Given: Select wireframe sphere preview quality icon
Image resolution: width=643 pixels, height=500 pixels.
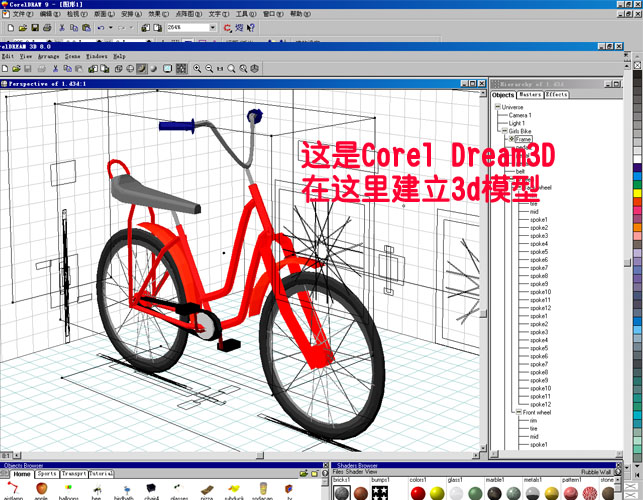Looking at the screenshot, I should coord(130,69).
